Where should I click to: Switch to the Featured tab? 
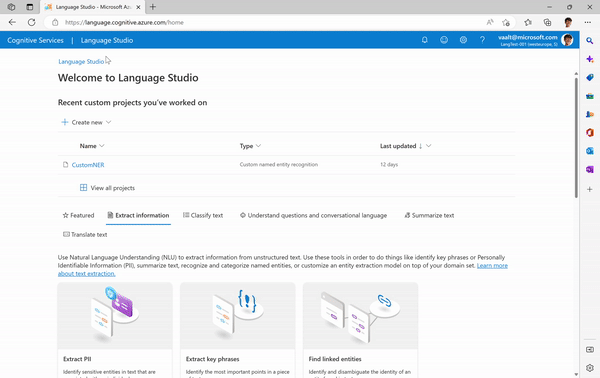point(78,215)
